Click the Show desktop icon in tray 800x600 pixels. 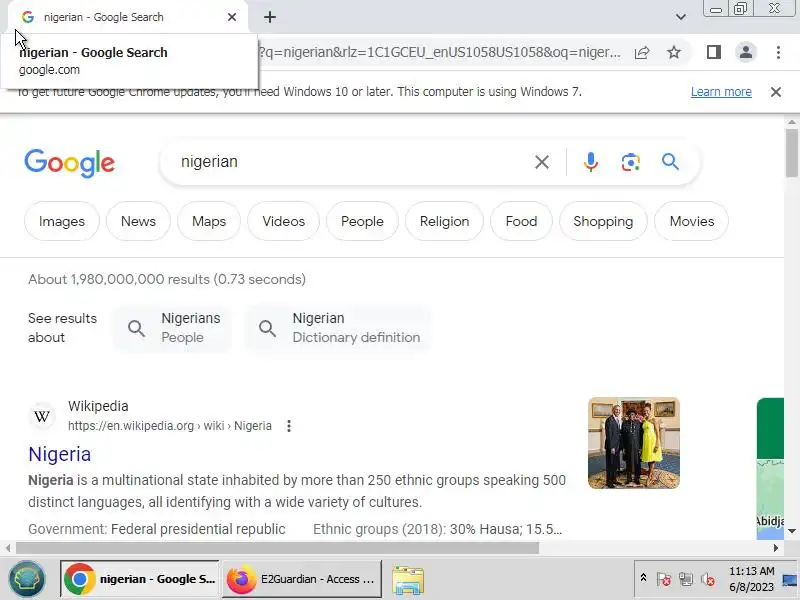(x=790, y=580)
